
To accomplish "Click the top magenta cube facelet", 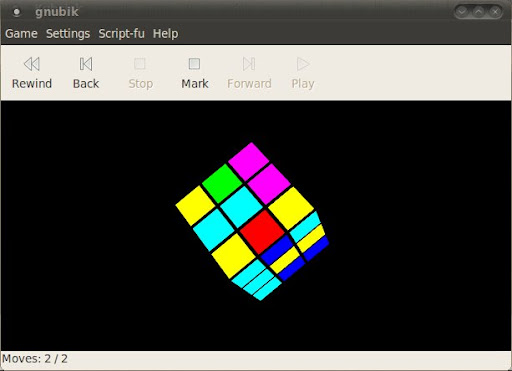I will 249,161.
